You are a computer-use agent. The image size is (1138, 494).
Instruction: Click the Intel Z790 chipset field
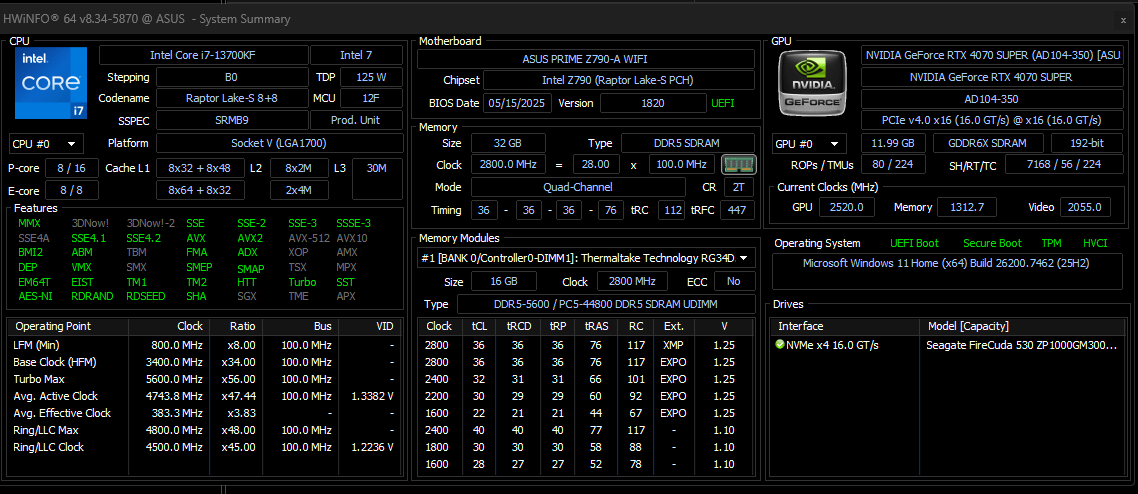[x=619, y=80]
